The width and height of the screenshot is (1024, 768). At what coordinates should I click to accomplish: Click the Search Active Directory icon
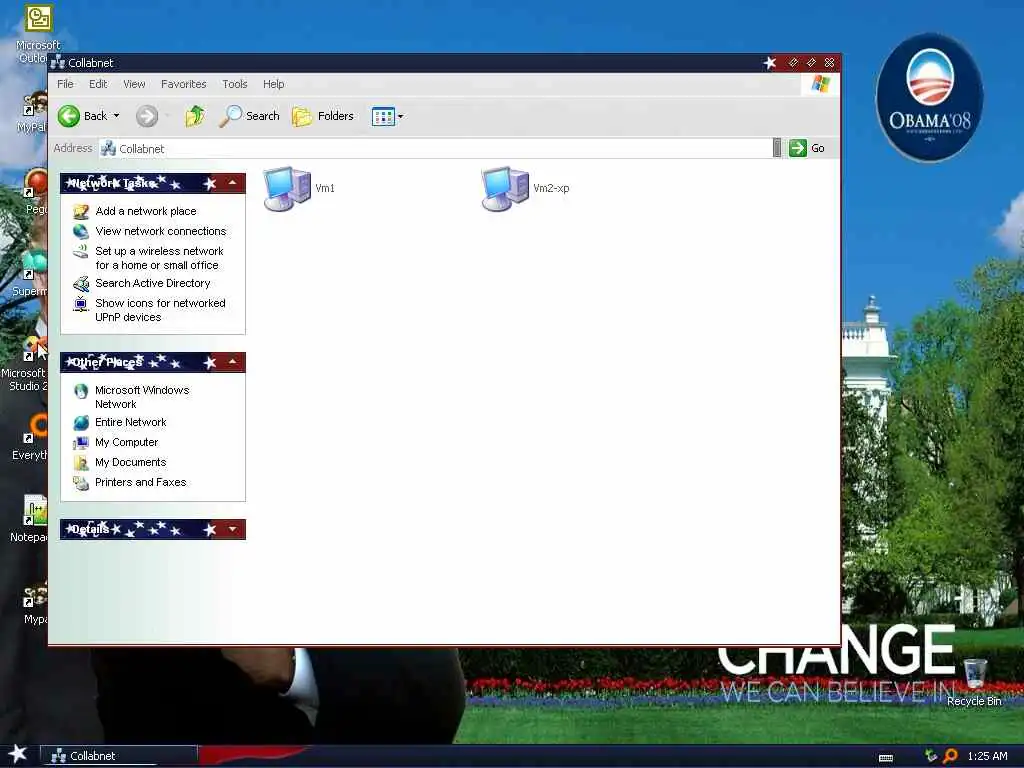(x=81, y=284)
